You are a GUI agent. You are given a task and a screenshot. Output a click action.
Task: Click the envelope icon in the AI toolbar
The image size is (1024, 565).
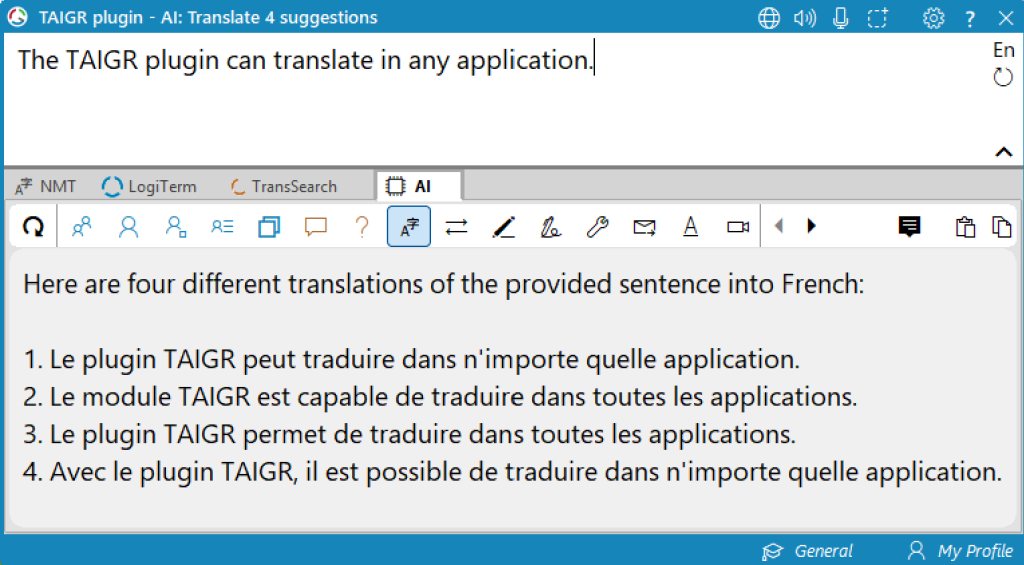coord(644,227)
